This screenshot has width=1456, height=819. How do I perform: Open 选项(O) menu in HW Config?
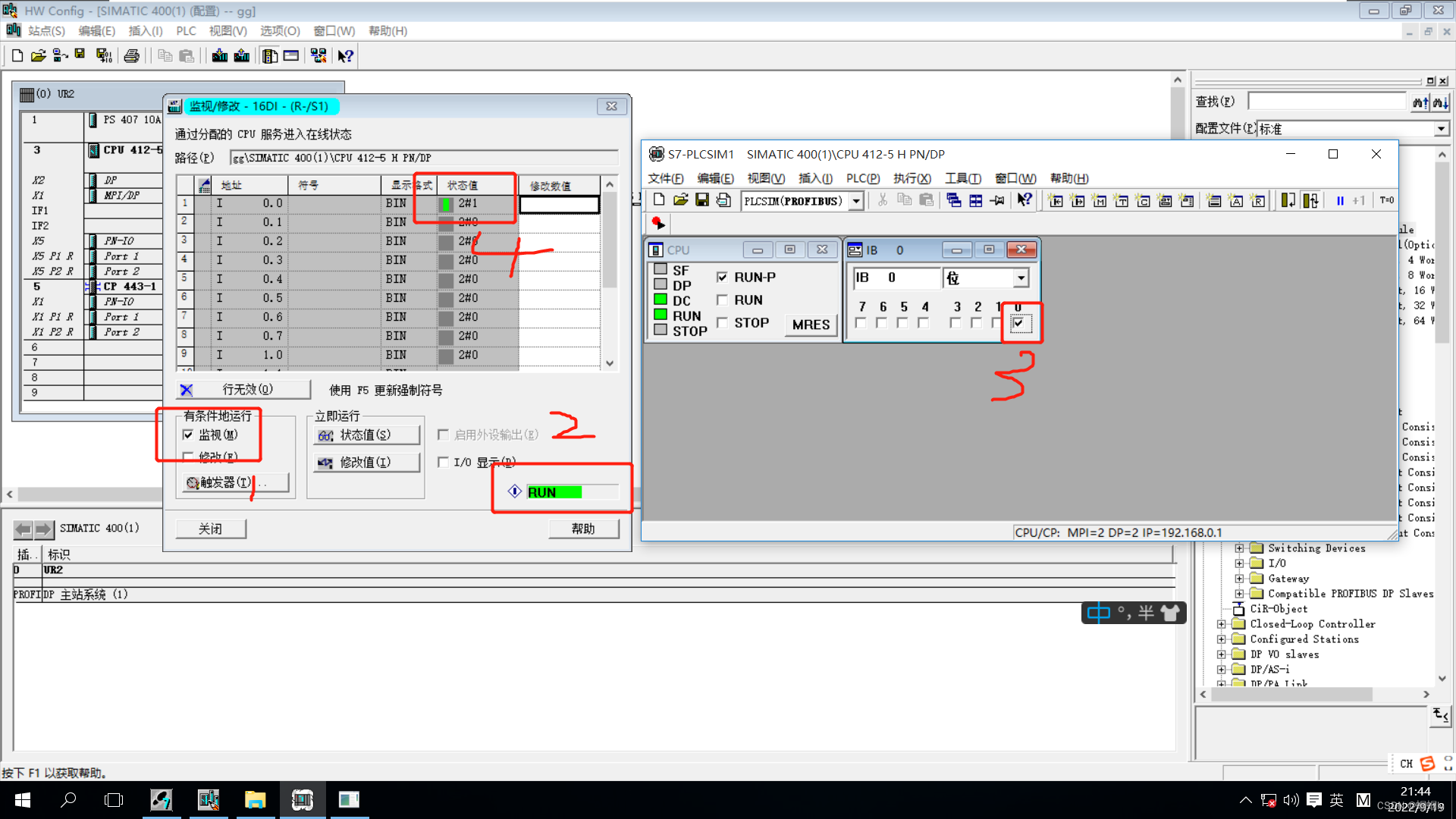(280, 31)
